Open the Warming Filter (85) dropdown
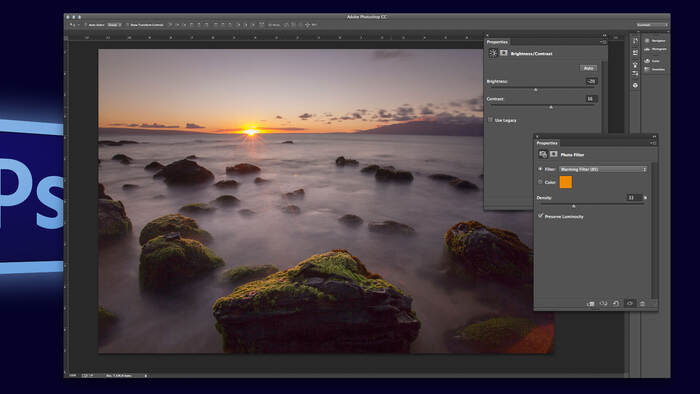This screenshot has height=394, width=700. 603,169
